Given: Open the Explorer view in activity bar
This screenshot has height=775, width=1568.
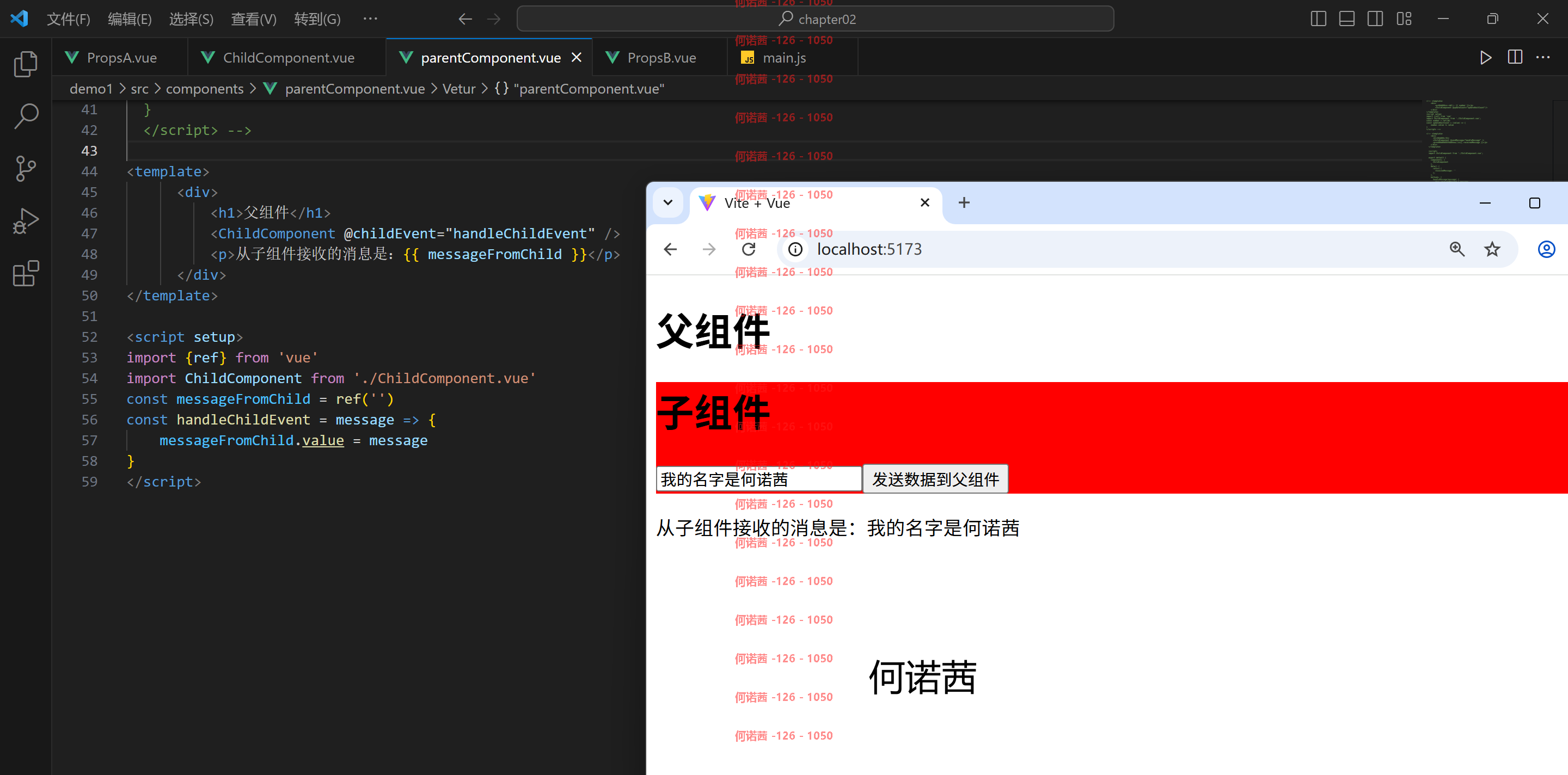Looking at the screenshot, I should tap(26, 63).
